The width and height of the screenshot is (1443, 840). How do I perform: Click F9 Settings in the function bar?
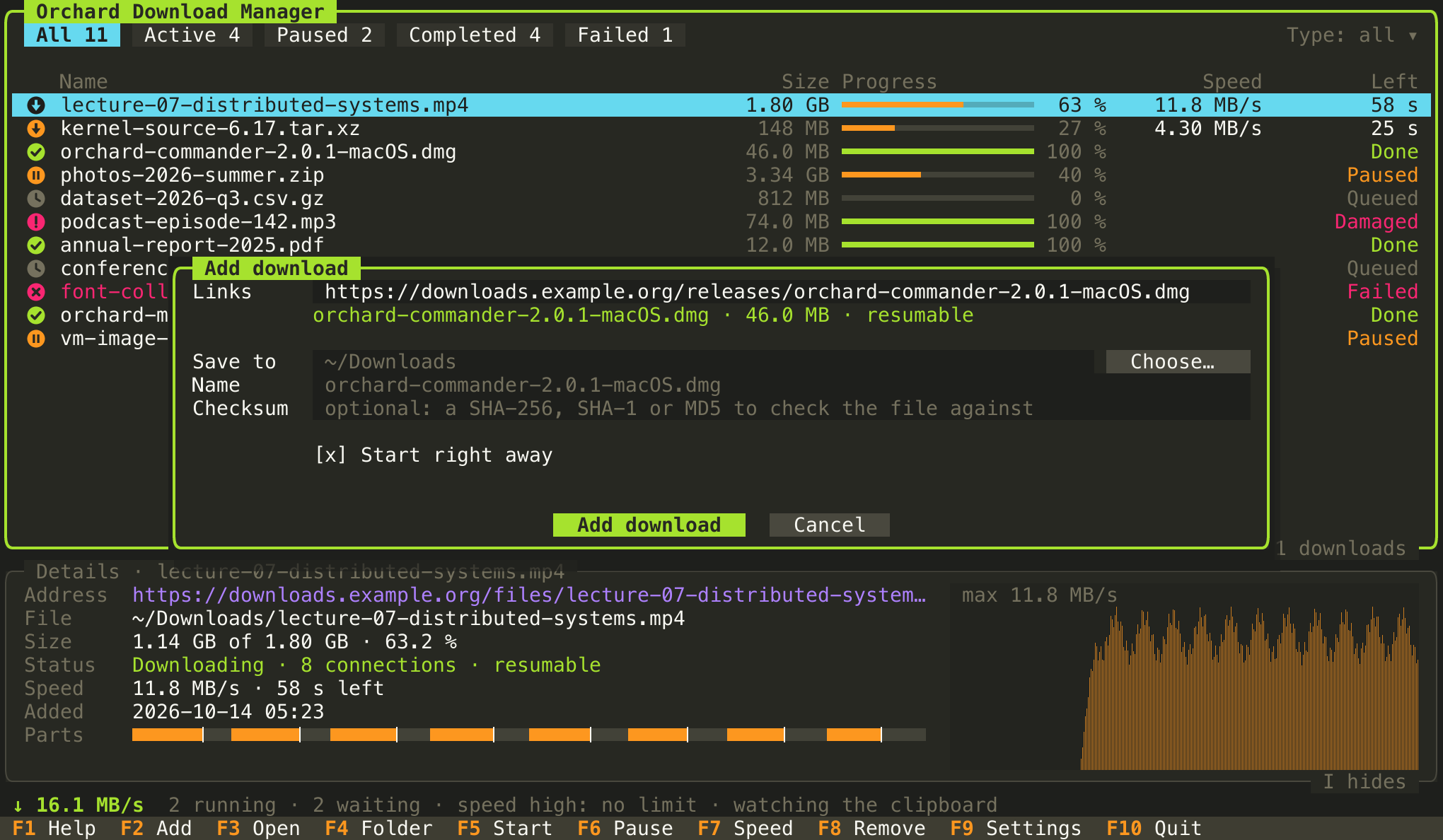tap(1016, 829)
